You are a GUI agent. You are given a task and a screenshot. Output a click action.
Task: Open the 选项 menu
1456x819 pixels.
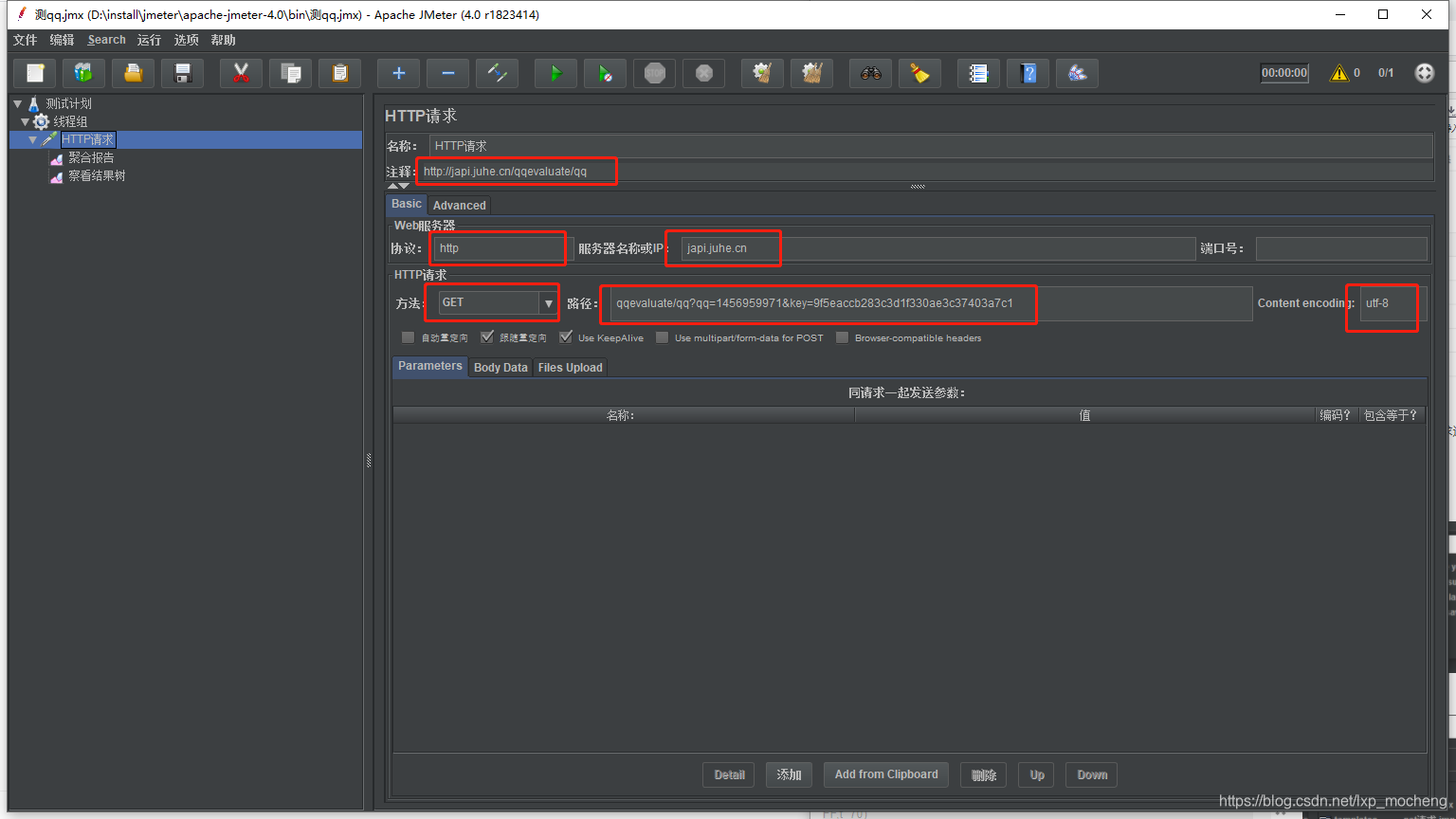pyautogui.click(x=186, y=40)
